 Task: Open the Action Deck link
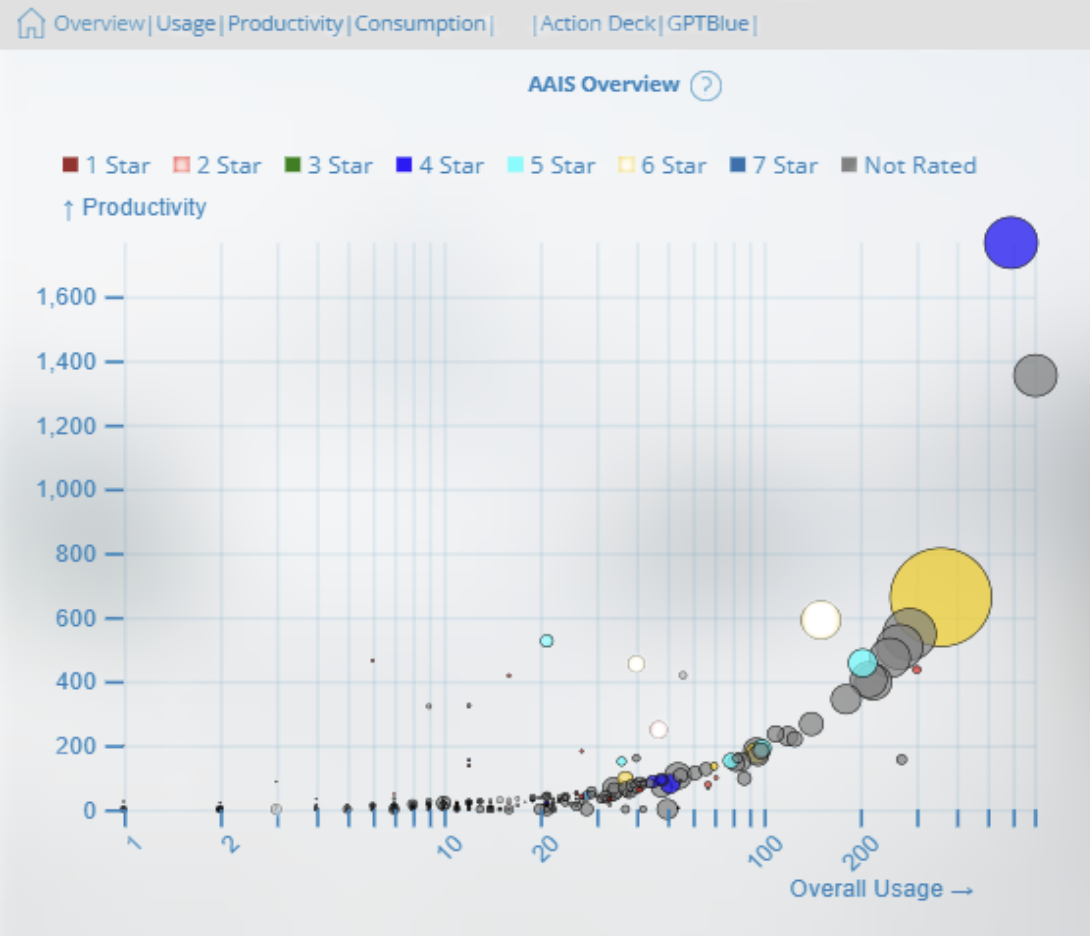tap(598, 24)
